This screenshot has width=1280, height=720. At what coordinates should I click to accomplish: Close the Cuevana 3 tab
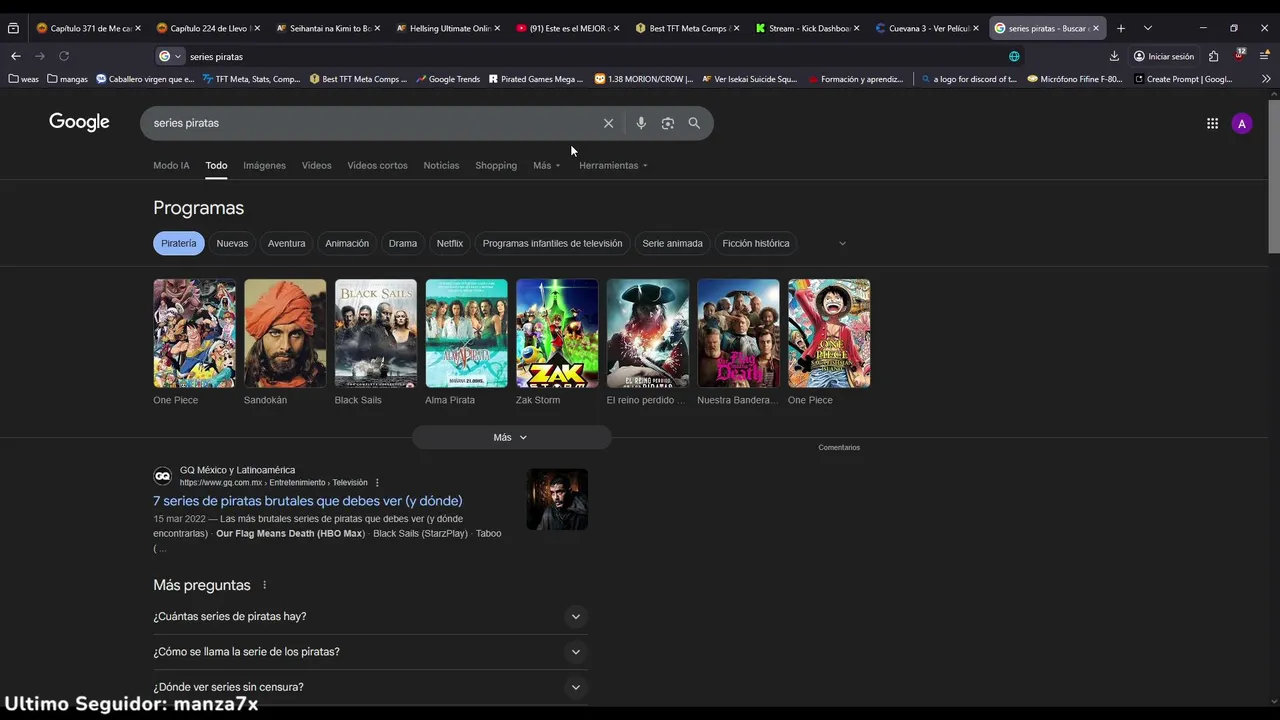tap(976, 28)
